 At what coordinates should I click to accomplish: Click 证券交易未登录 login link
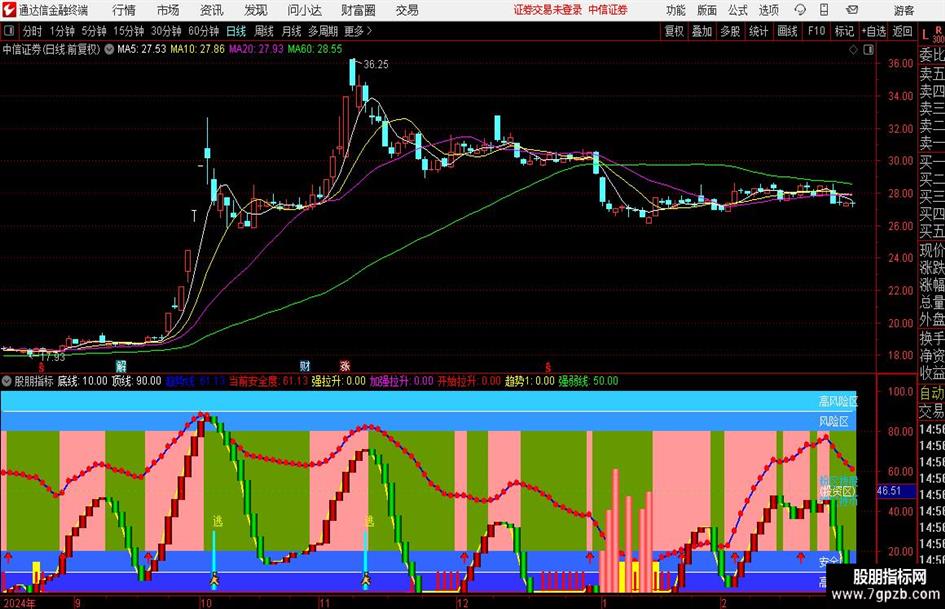[x=548, y=10]
